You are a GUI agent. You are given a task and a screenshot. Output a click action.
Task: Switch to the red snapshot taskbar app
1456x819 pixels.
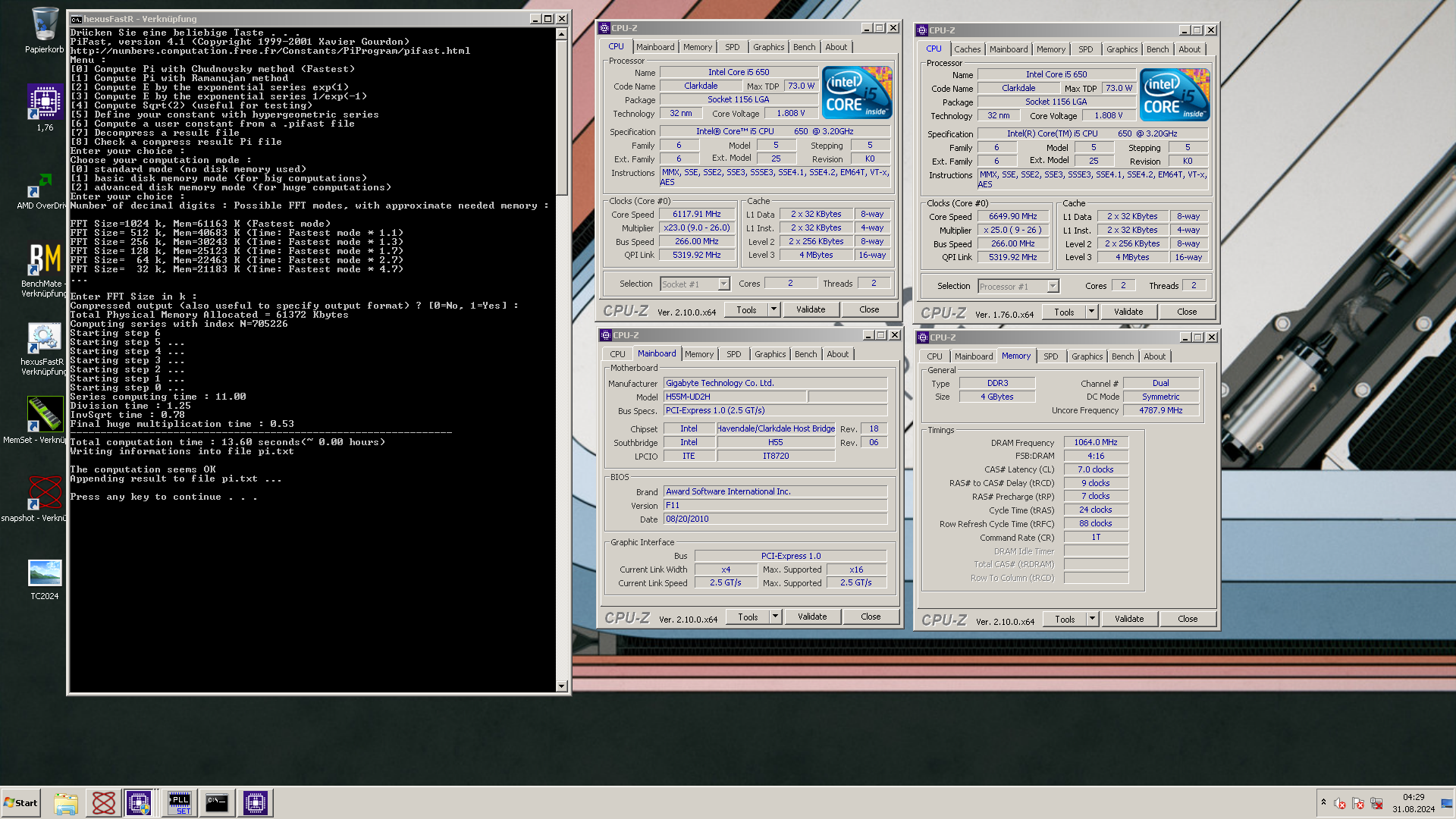pyautogui.click(x=103, y=802)
